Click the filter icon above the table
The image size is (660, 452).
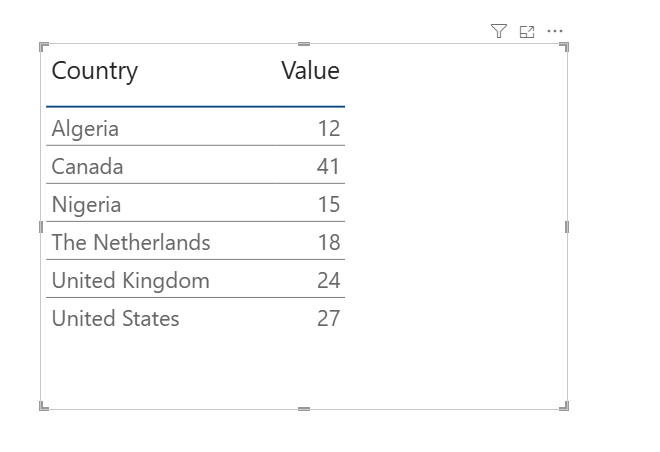(499, 31)
